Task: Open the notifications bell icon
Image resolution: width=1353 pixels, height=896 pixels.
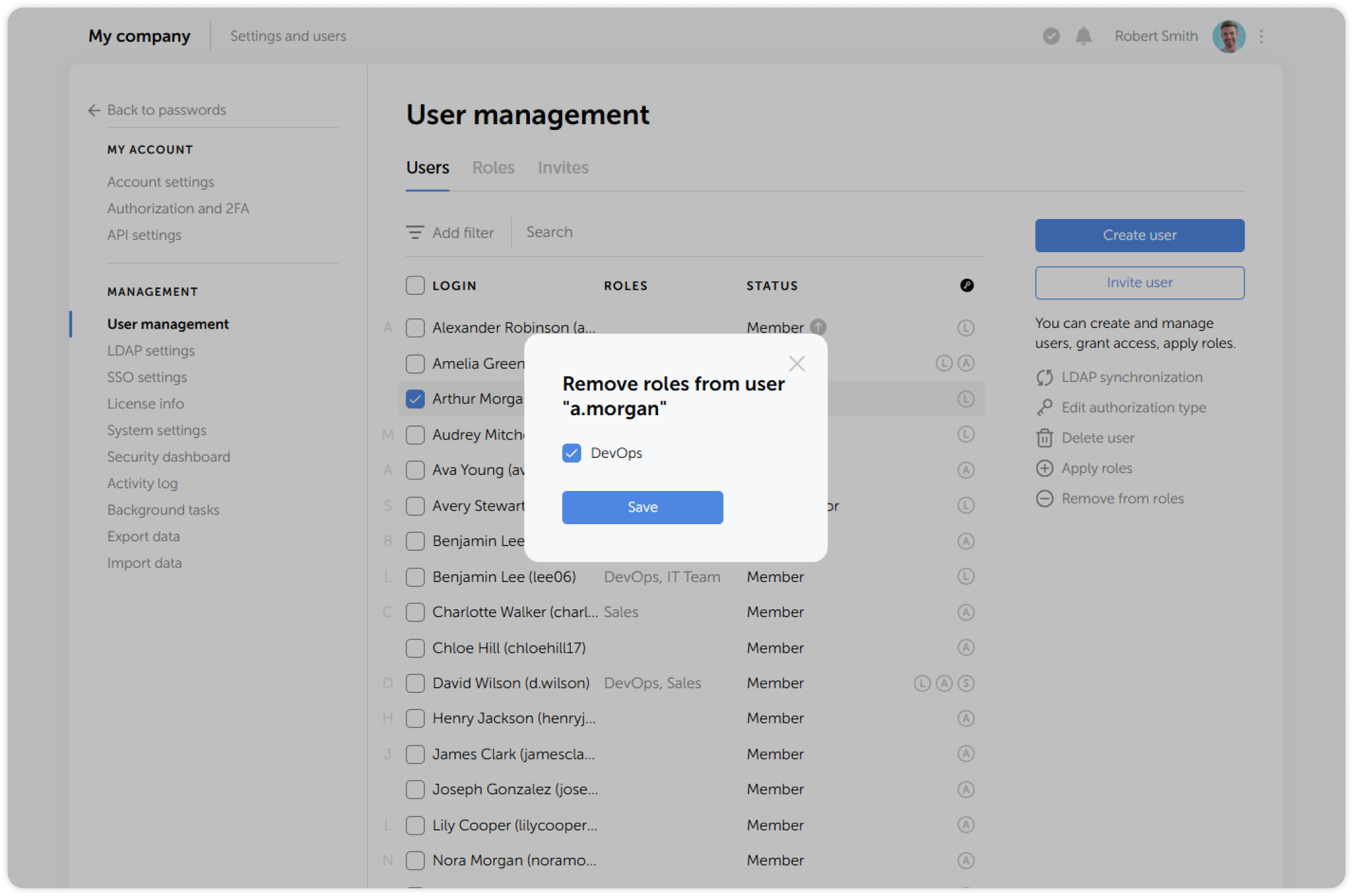Action: tap(1084, 36)
